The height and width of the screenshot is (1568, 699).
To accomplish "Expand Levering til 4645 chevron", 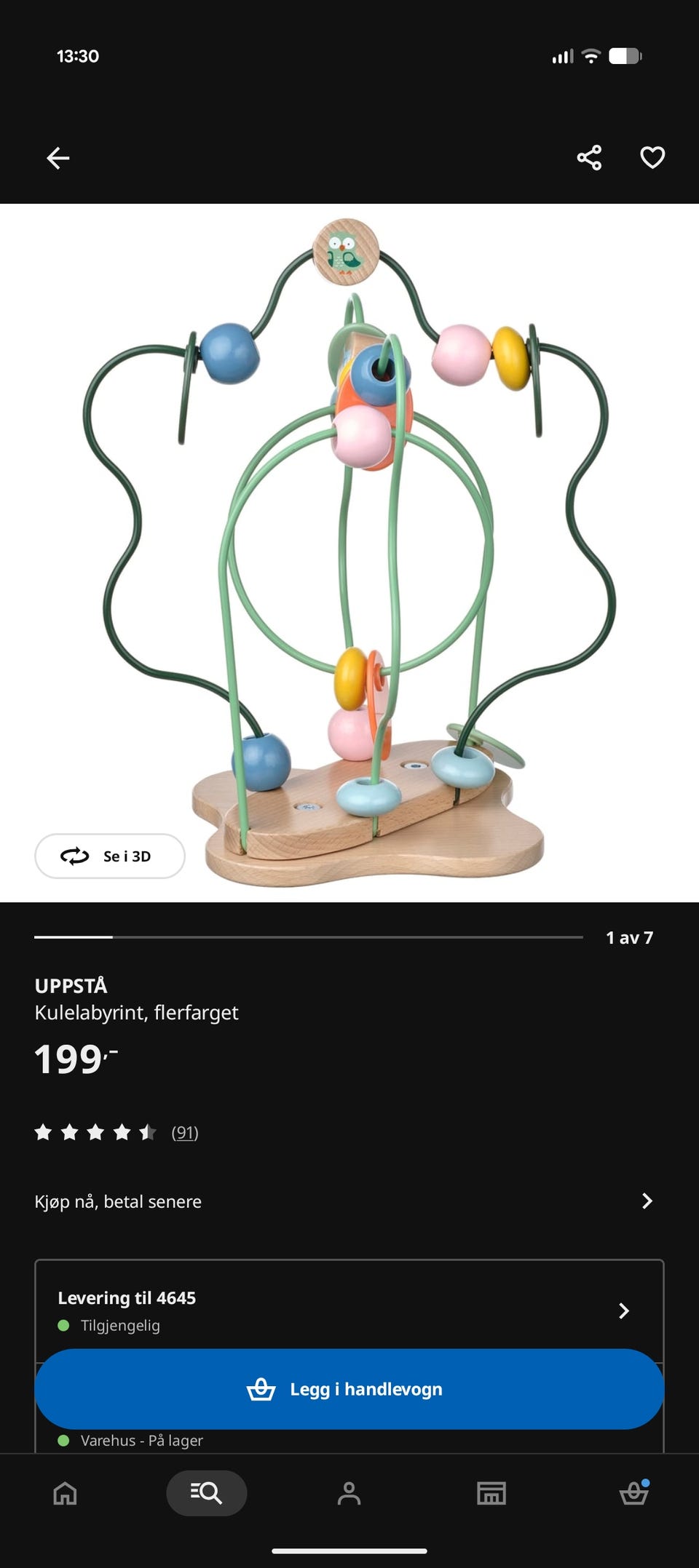I will [x=623, y=1310].
